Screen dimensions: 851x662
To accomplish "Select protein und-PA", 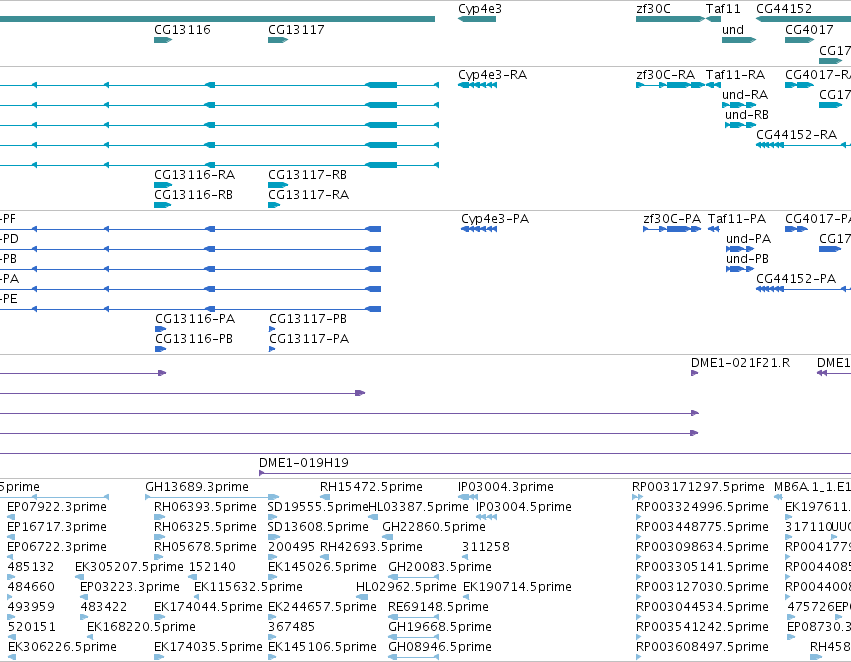I will coord(748,239).
